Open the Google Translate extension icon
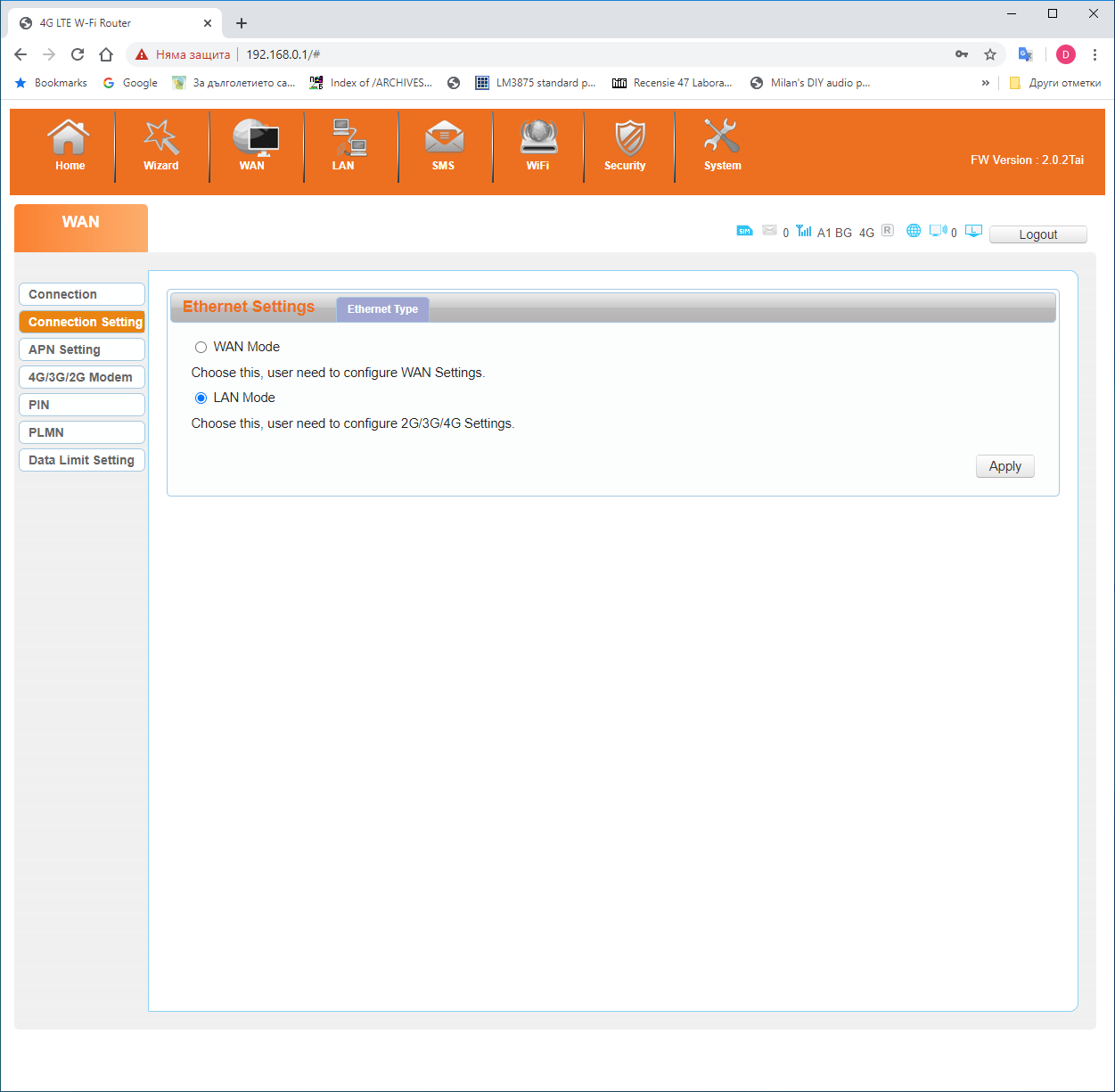The height and width of the screenshot is (1092, 1115). [1026, 54]
